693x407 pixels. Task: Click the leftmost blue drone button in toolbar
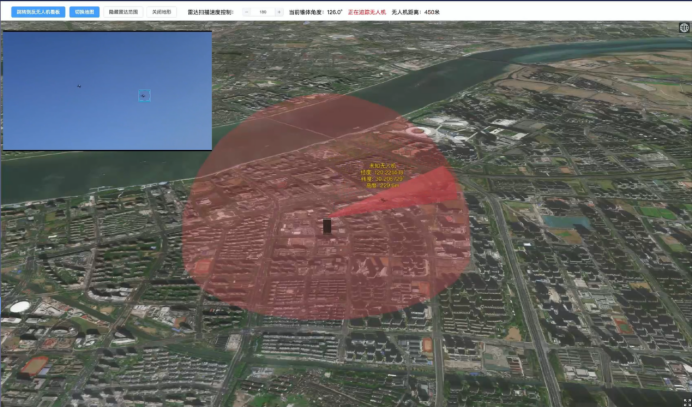coord(34,12)
